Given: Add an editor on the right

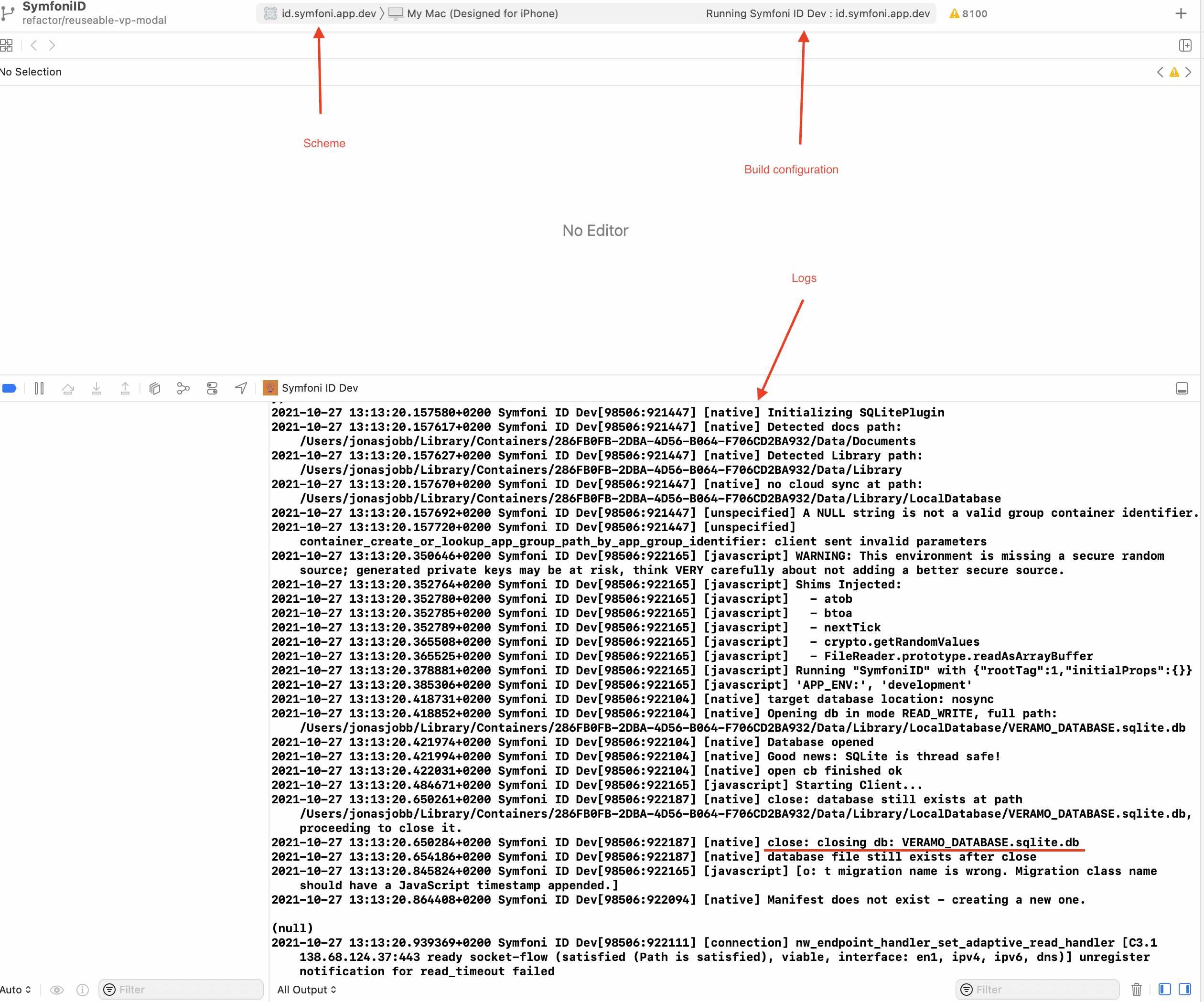Looking at the screenshot, I should click(x=1185, y=45).
